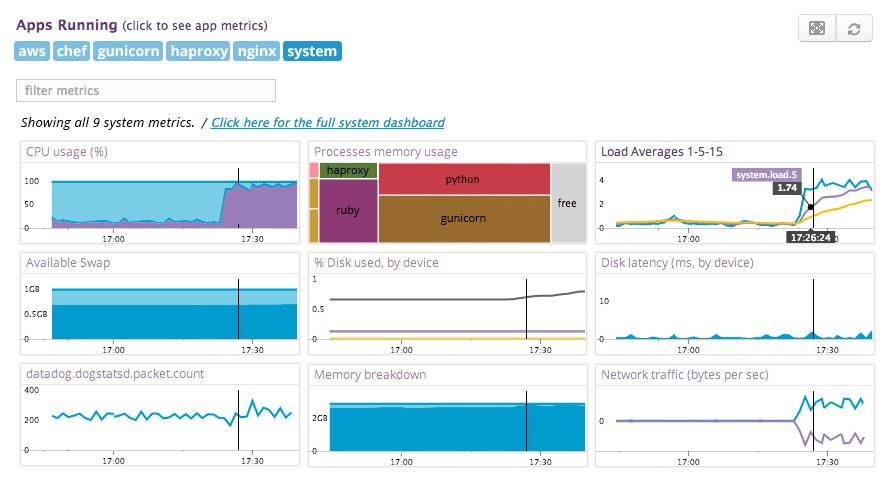The height and width of the screenshot is (485, 893).
Task: Switch to the gunicorn app tag
Action: coord(128,51)
